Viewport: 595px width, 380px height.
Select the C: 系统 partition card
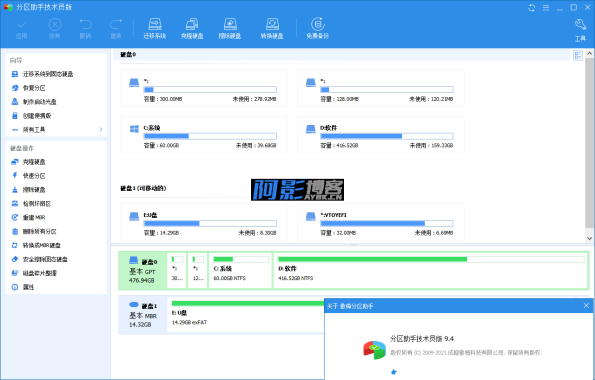(204, 135)
